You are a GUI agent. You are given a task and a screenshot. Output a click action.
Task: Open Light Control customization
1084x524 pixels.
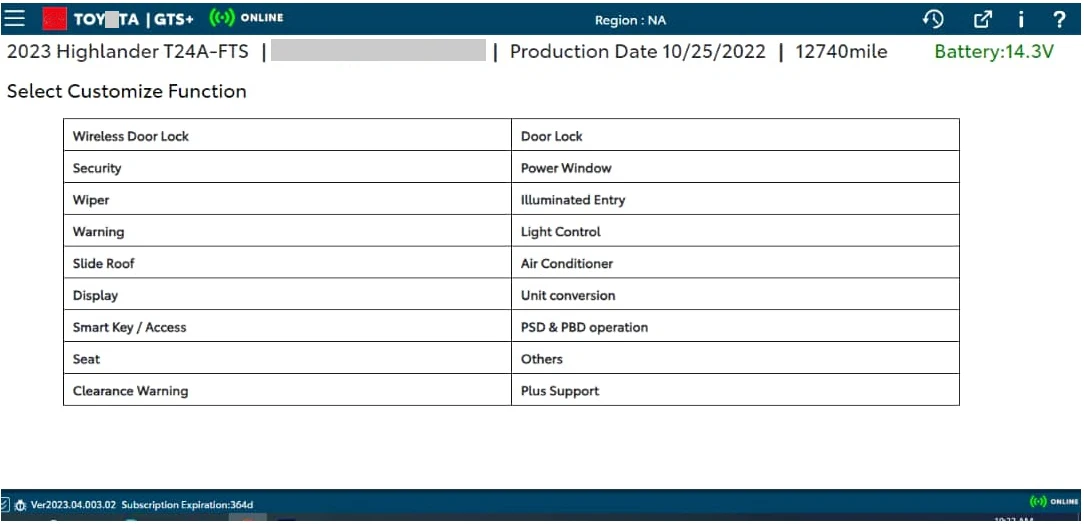click(x=735, y=230)
